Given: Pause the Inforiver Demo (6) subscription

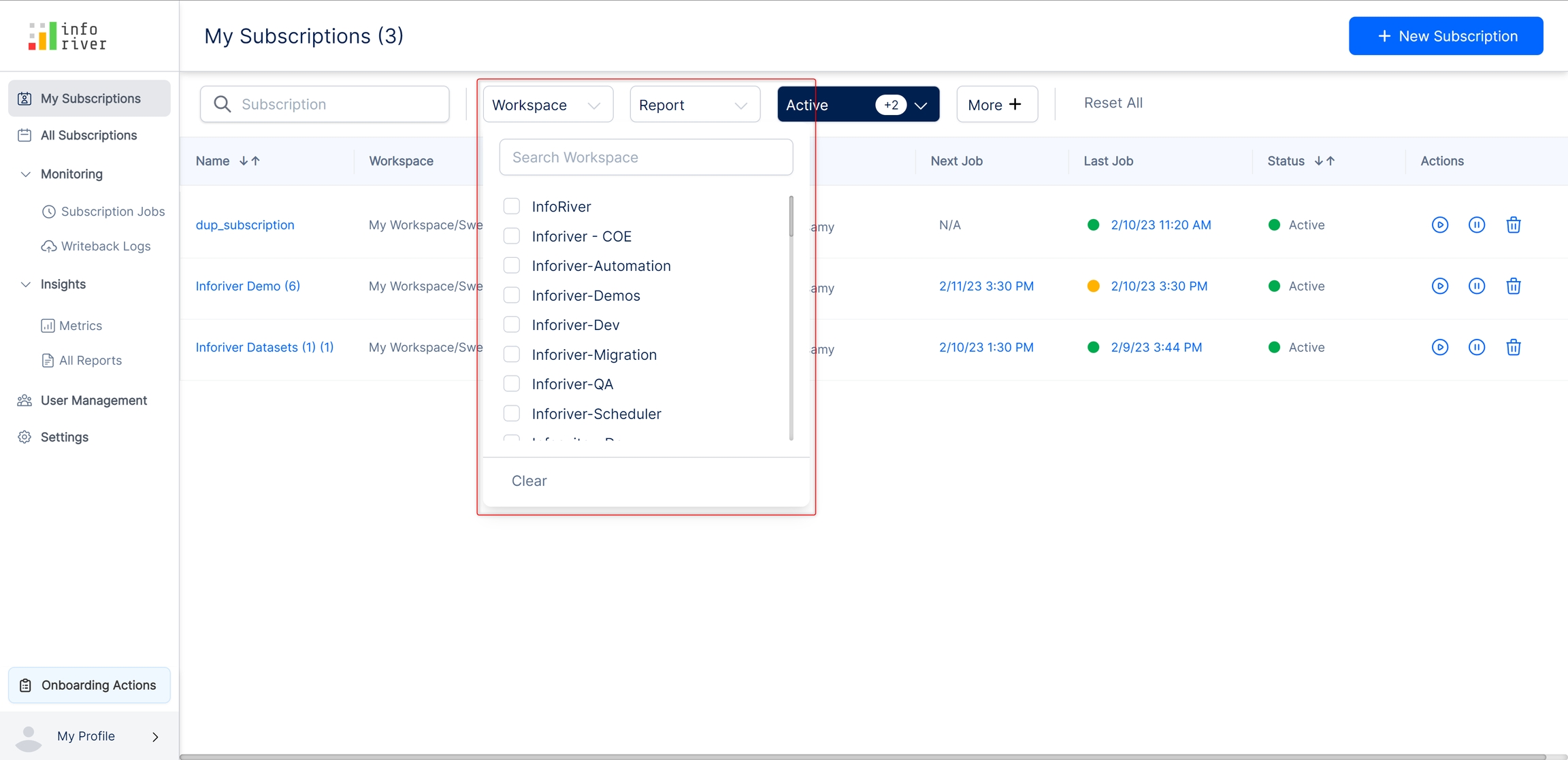Looking at the screenshot, I should 1476,286.
